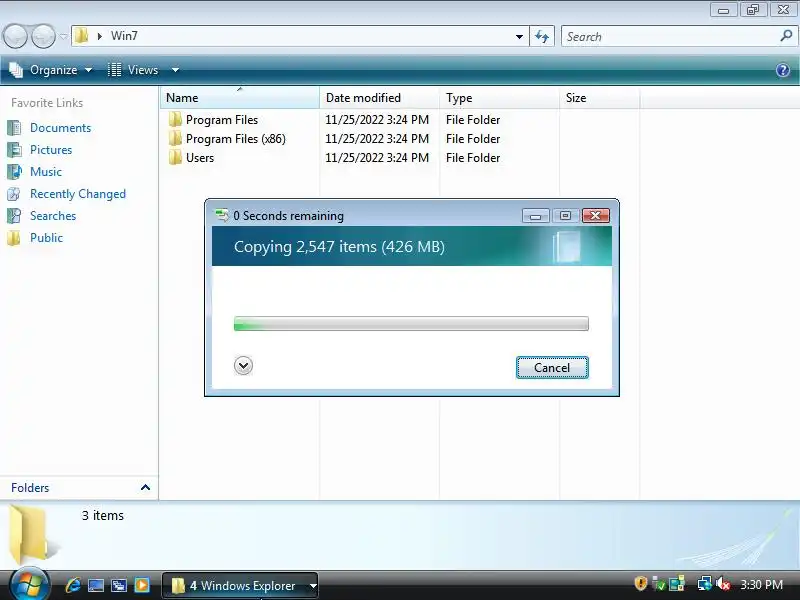Click Switch between windows in Quick Launch
Screen dimensions: 800x600
(119, 585)
